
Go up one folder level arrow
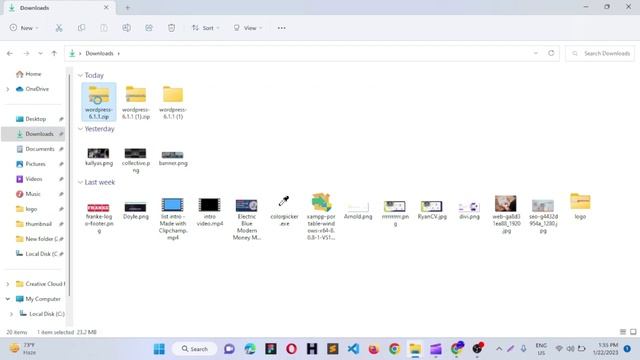point(54,53)
